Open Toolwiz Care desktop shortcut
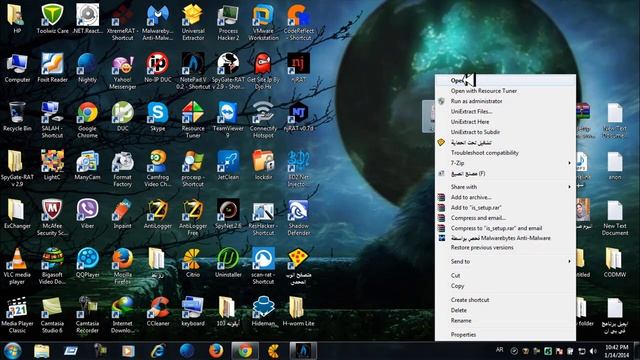This screenshot has height=360, width=640. click(53, 19)
